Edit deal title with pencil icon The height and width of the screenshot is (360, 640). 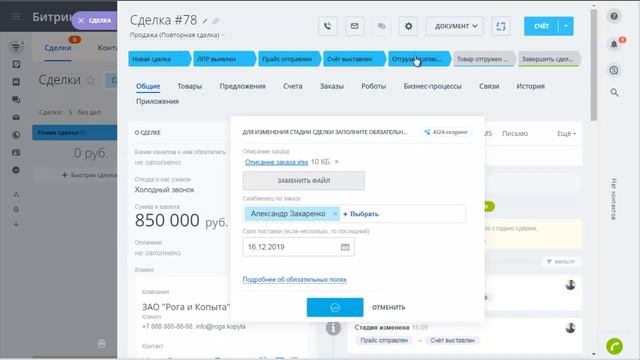pyautogui.click(x=205, y=21)
